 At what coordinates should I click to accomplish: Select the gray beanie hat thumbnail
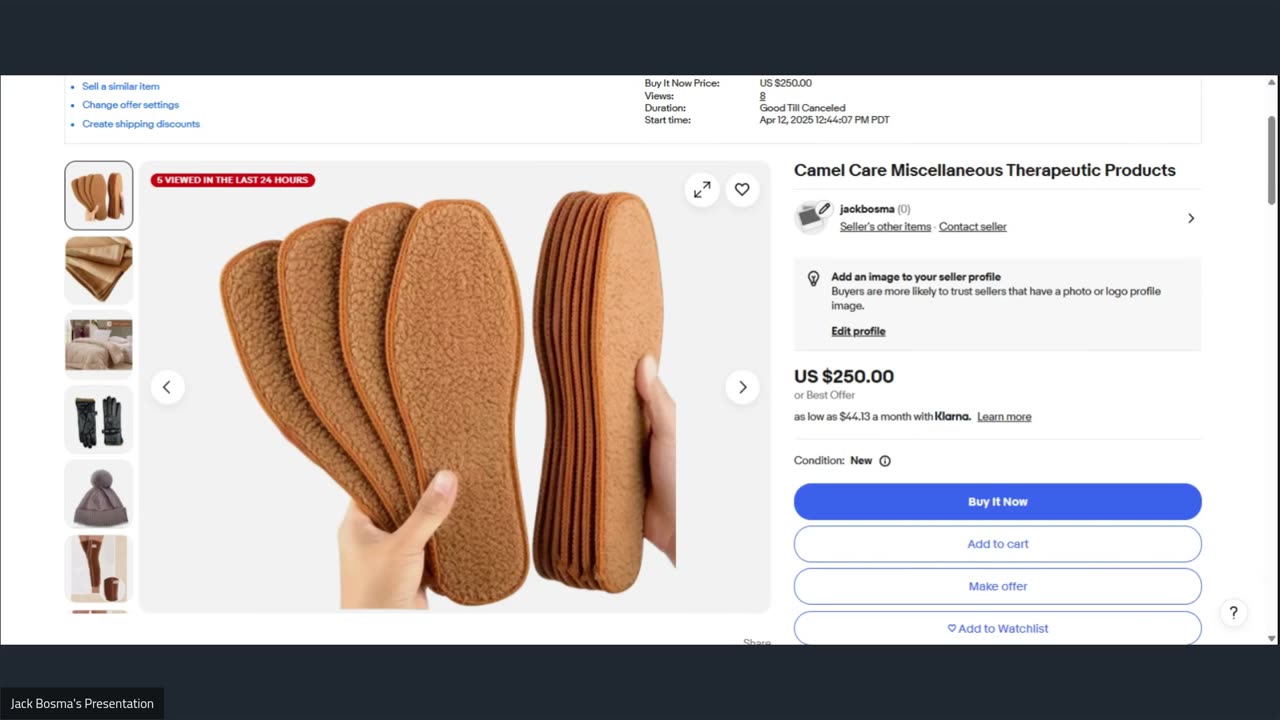(x=99, y=494)
